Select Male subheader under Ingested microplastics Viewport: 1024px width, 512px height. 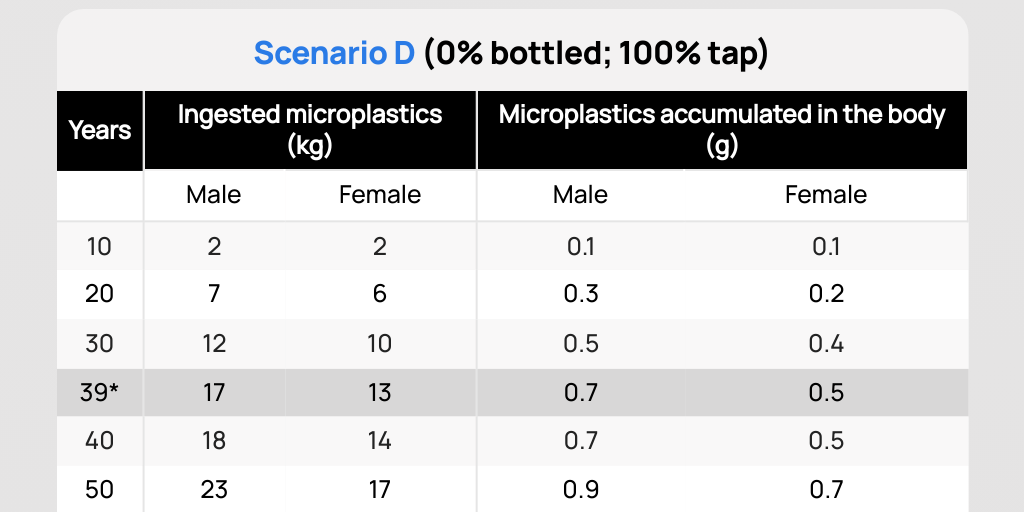[x=214, y=195]
